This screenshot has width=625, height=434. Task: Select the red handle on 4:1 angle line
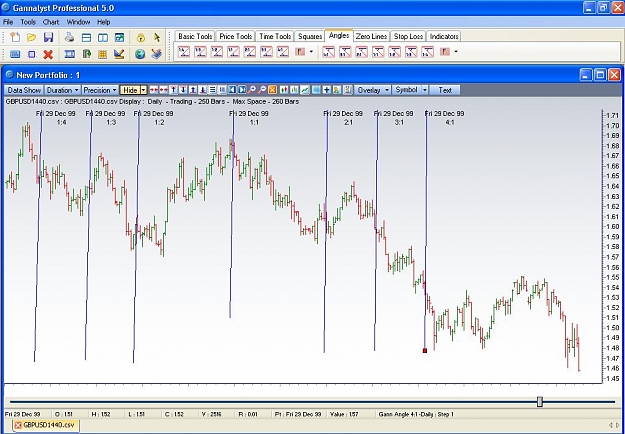pyautogui.click(x=425, y=351)
